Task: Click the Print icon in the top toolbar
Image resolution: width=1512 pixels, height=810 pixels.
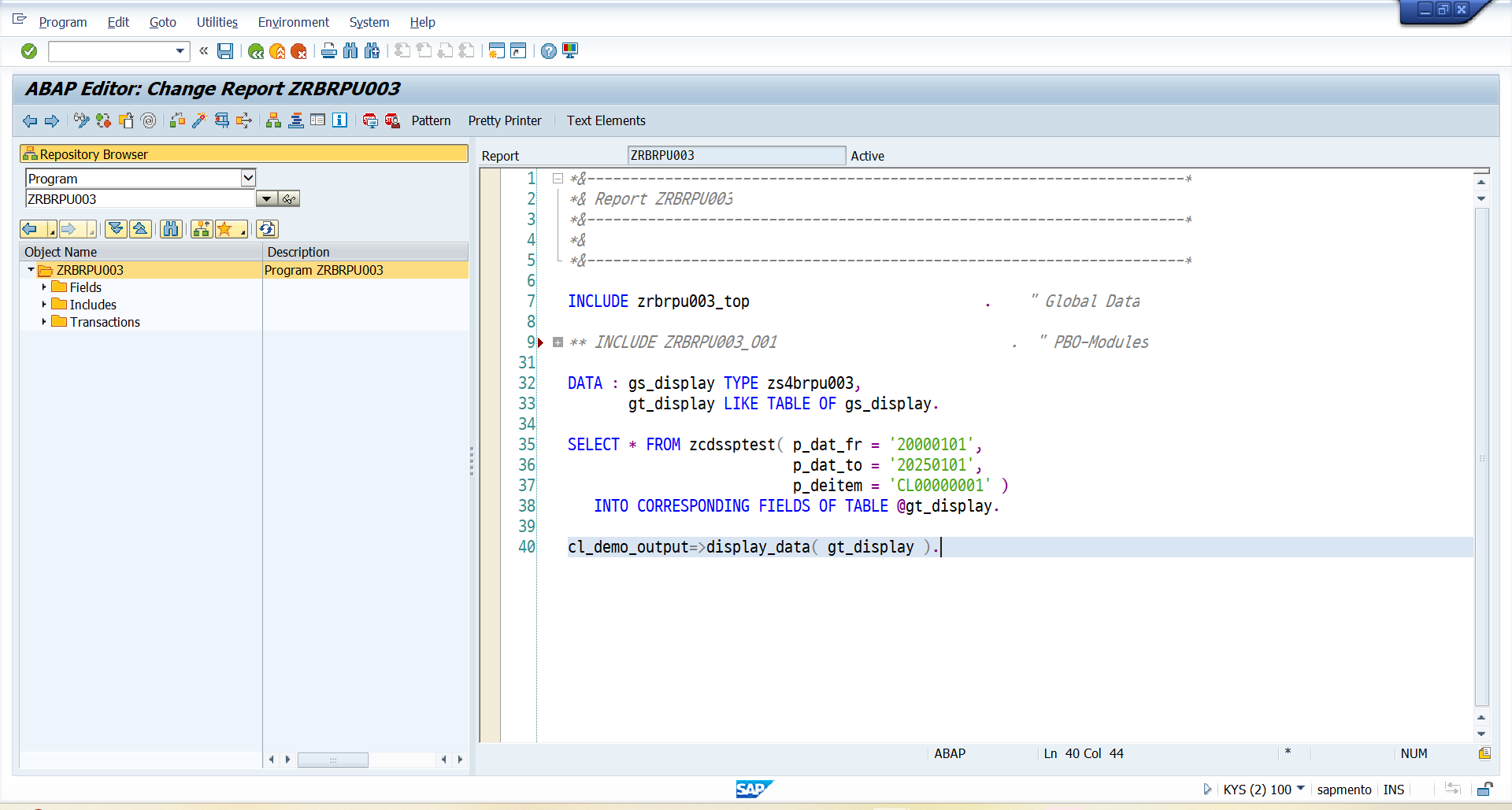Action: pos(329,51)
